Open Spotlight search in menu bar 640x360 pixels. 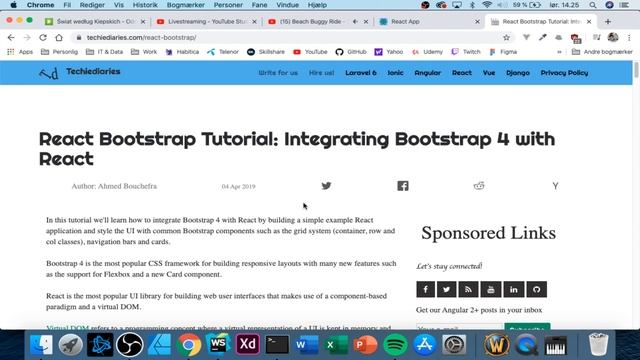click(x=593, y=5)
